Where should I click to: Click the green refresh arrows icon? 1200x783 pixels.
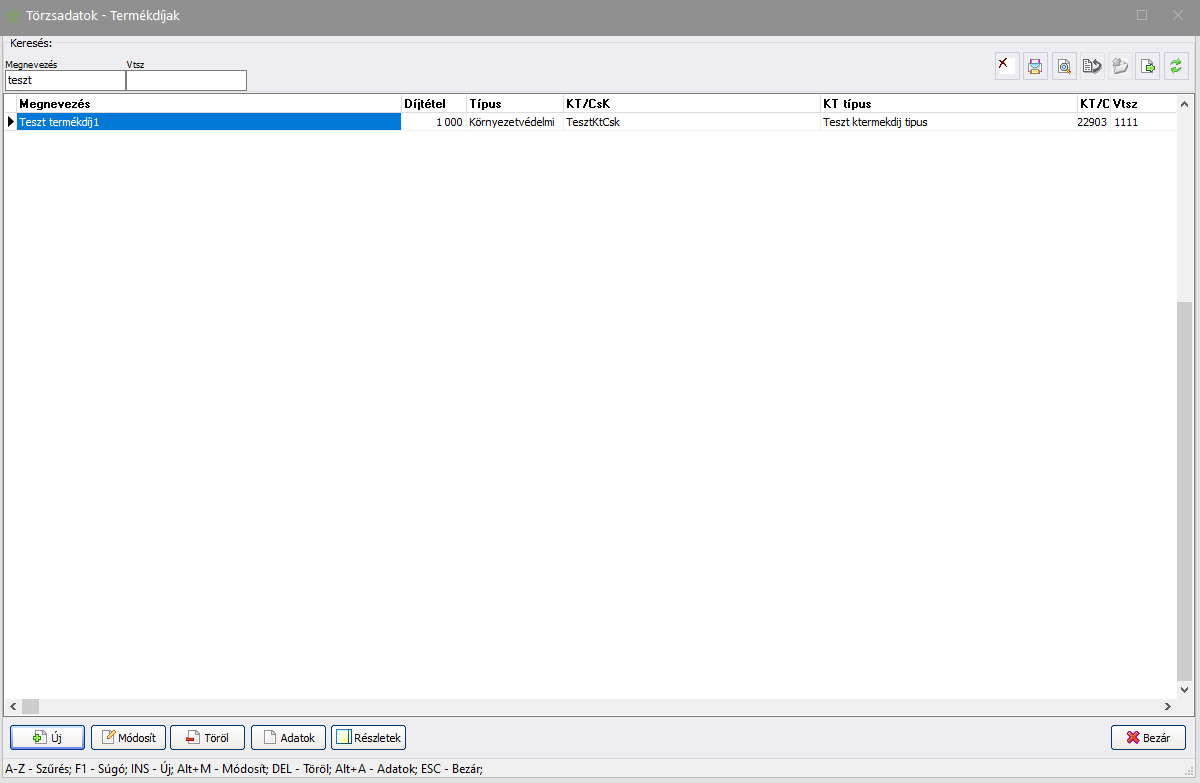(x=1176, y=66)
